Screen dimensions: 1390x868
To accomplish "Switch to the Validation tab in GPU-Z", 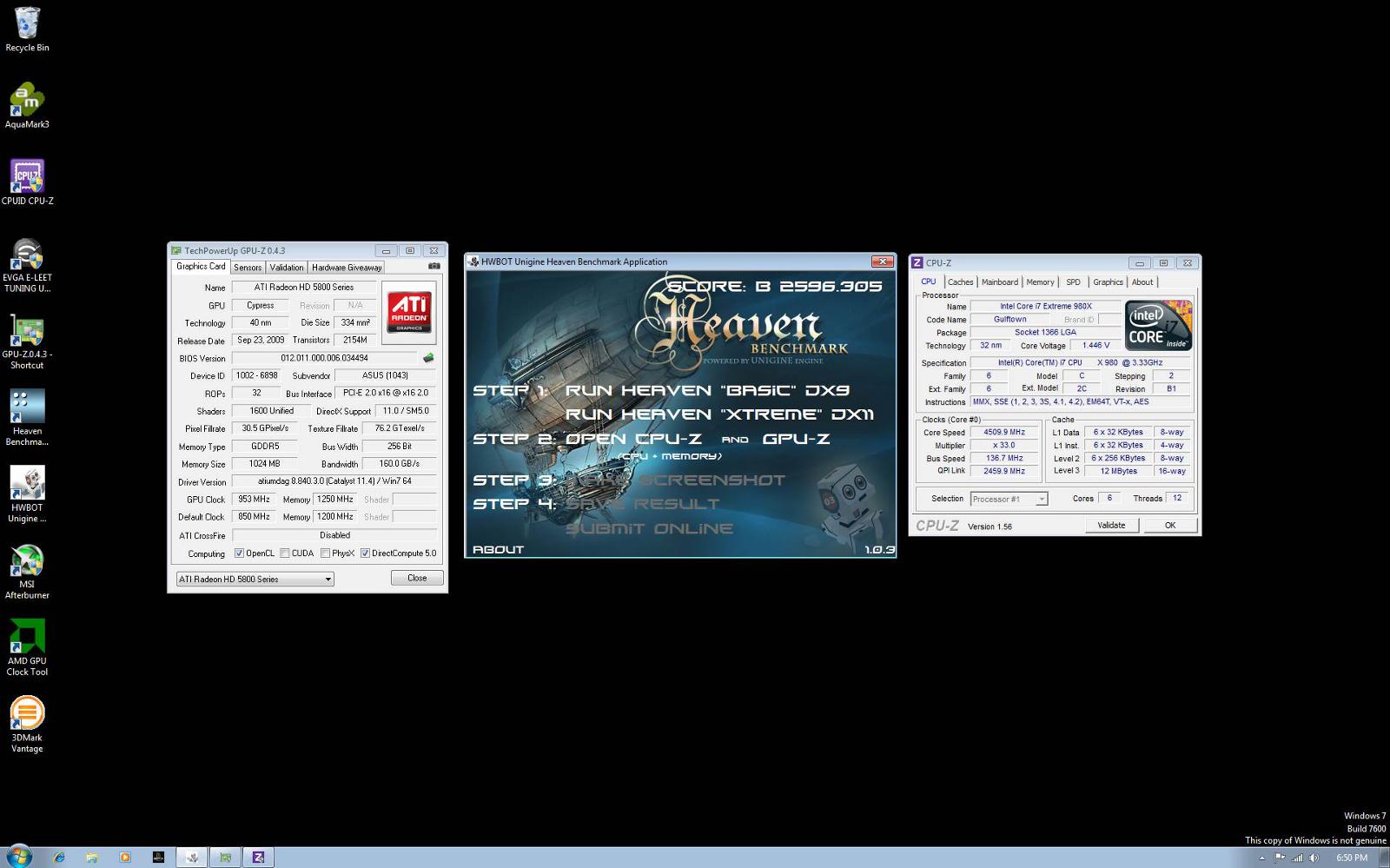I will 287,268.
